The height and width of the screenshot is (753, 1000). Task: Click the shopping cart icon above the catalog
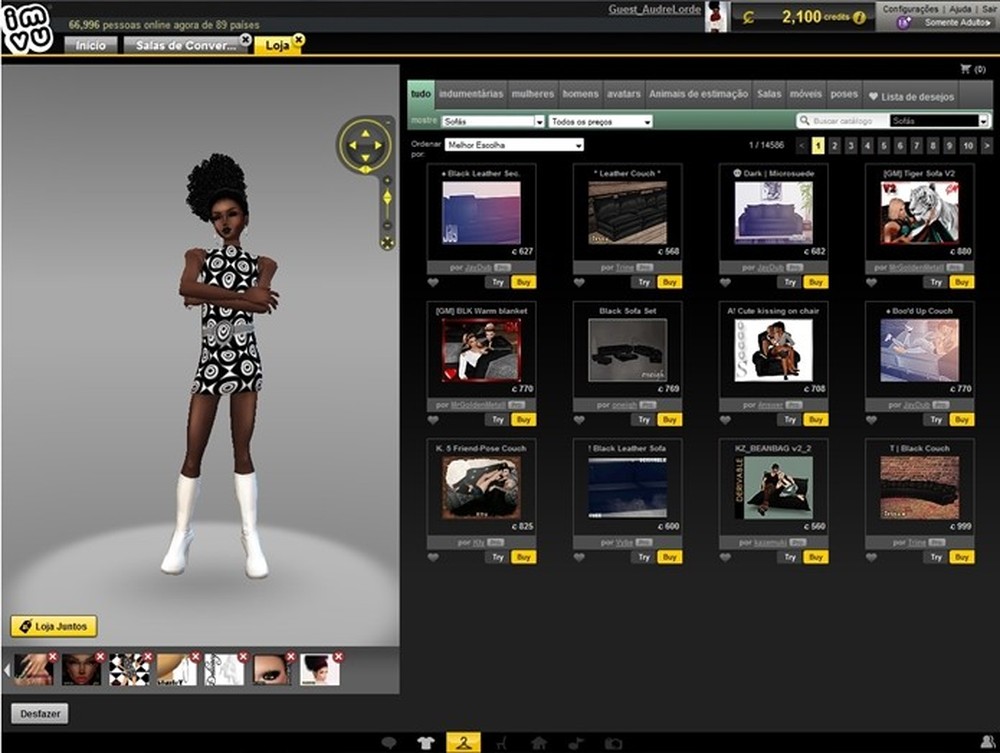point(965,66)
